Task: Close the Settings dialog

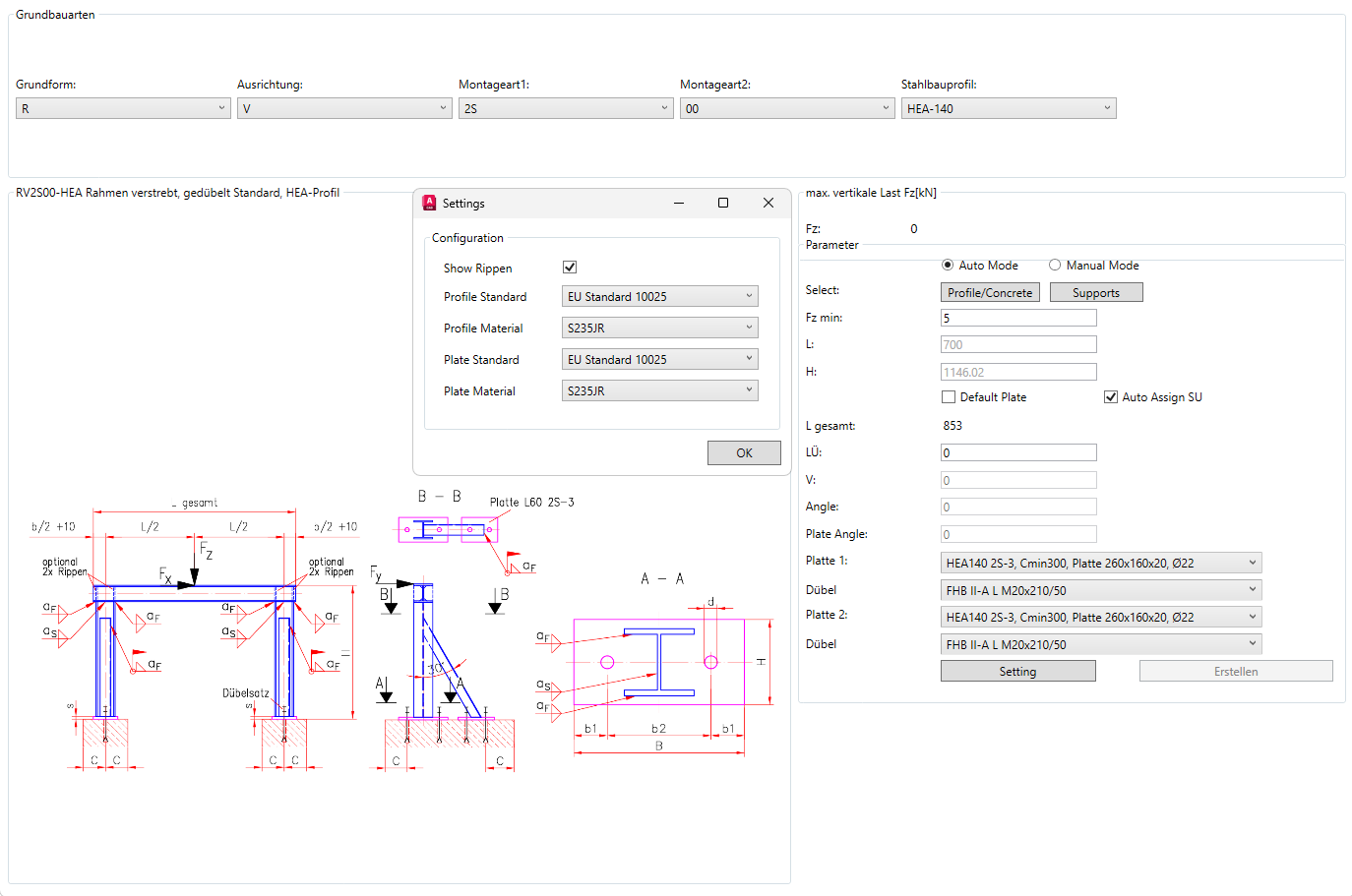Action: [768, 203]
